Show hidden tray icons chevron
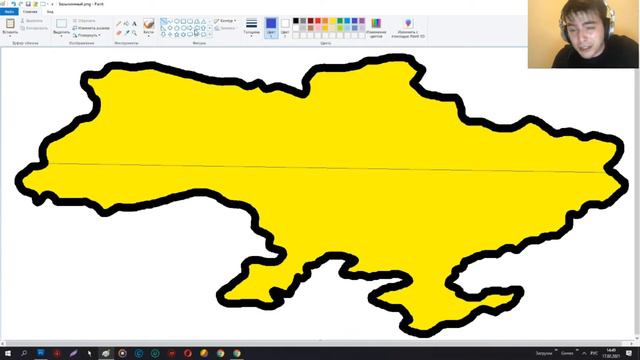 coord(584,353)
